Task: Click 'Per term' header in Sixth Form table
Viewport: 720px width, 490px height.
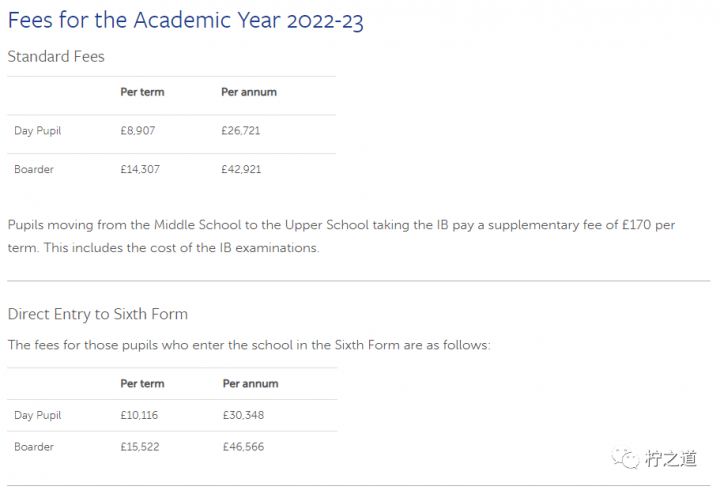Action: pos(142,383)
